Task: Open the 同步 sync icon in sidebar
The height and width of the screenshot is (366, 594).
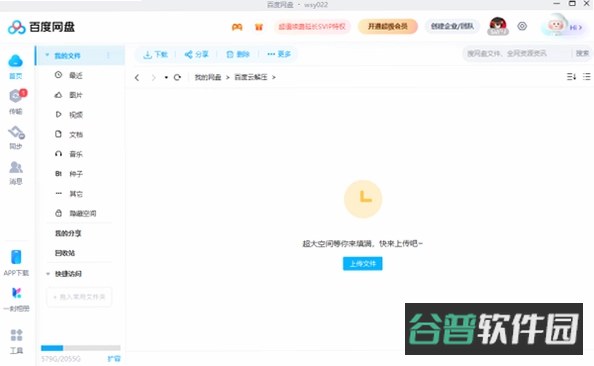Action: [16, 133]
